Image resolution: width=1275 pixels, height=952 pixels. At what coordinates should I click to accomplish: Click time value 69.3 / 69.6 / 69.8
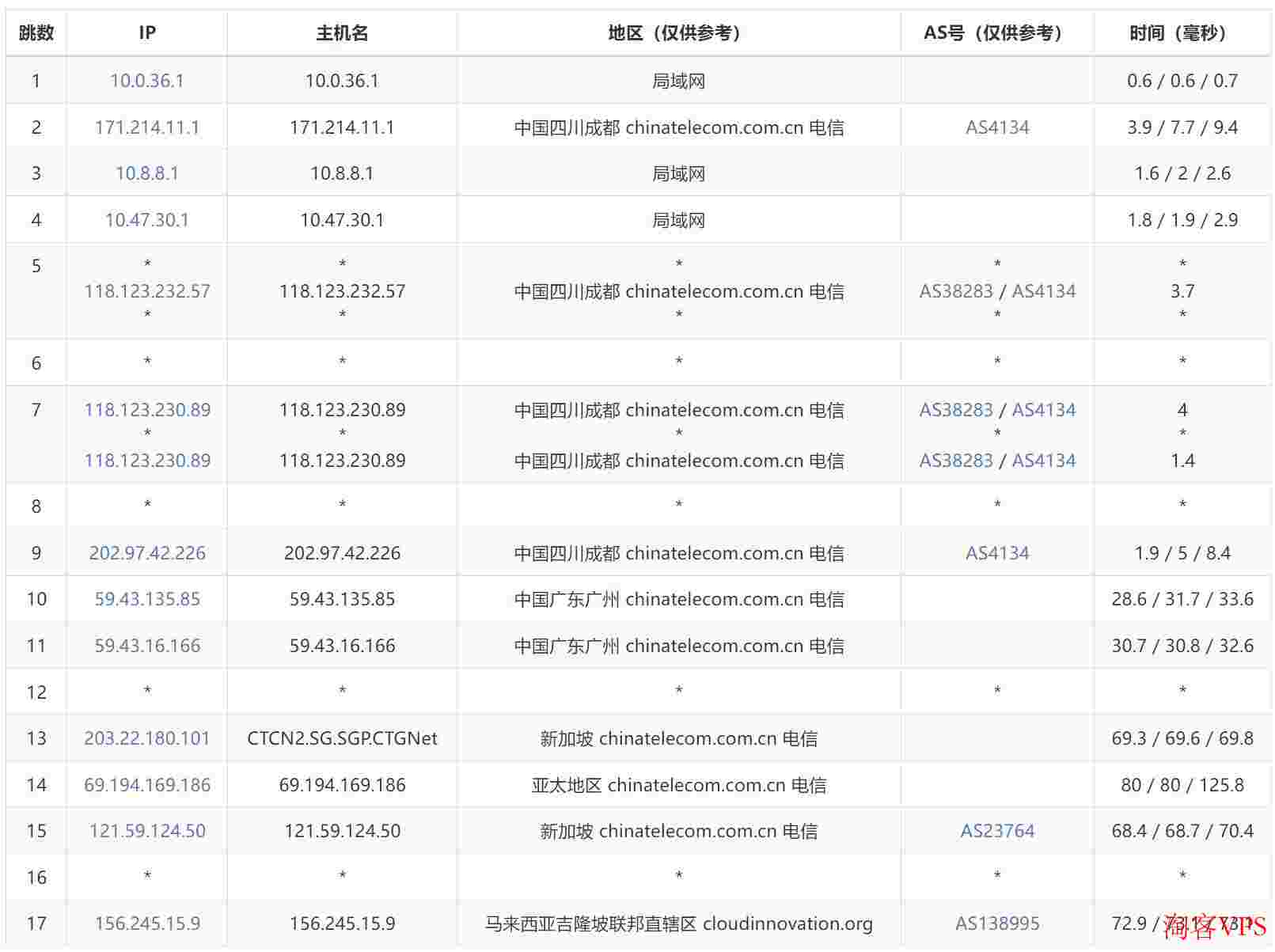pos(1182,738)
